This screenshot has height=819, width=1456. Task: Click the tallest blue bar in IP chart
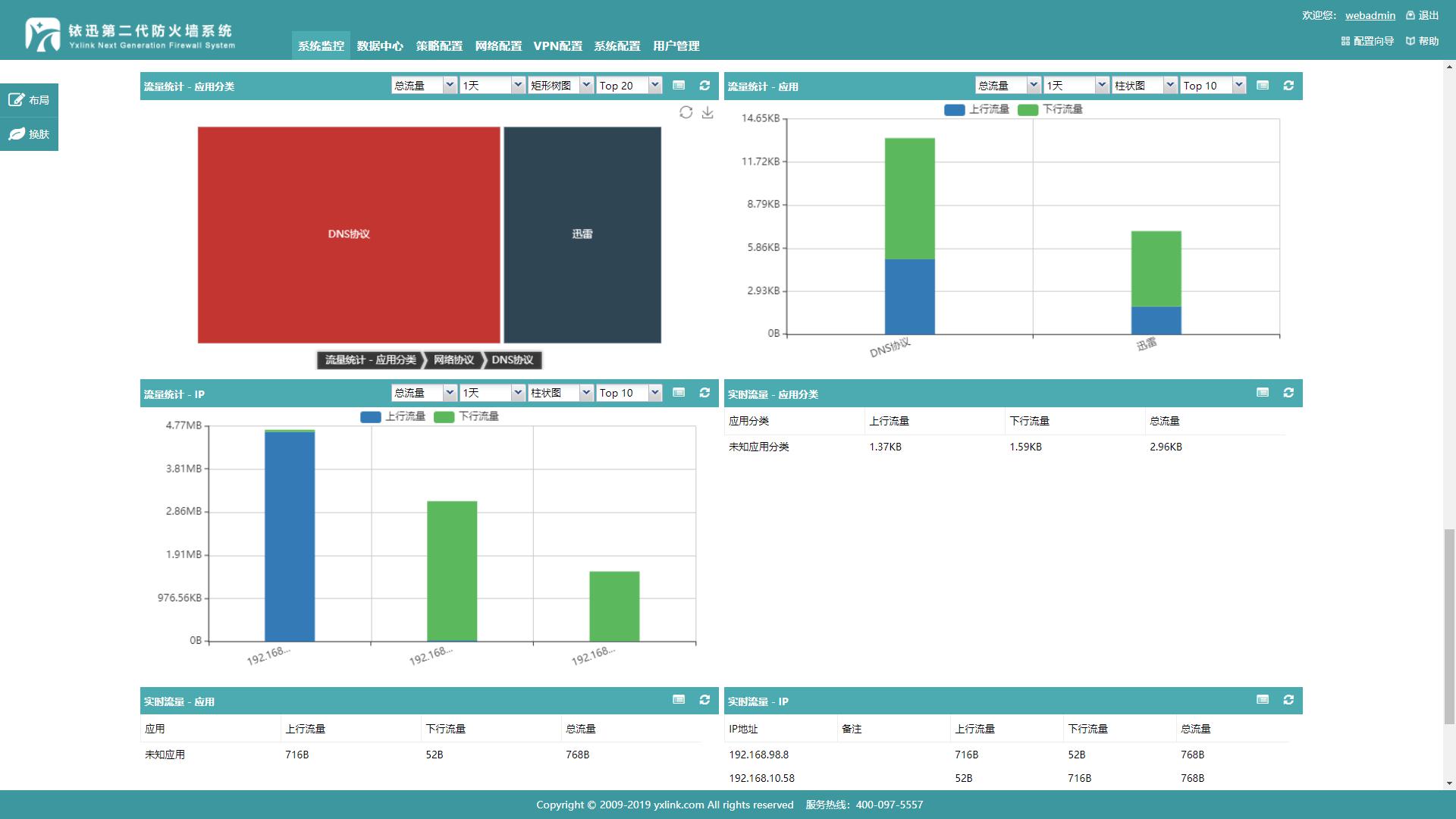pos(290,537)
